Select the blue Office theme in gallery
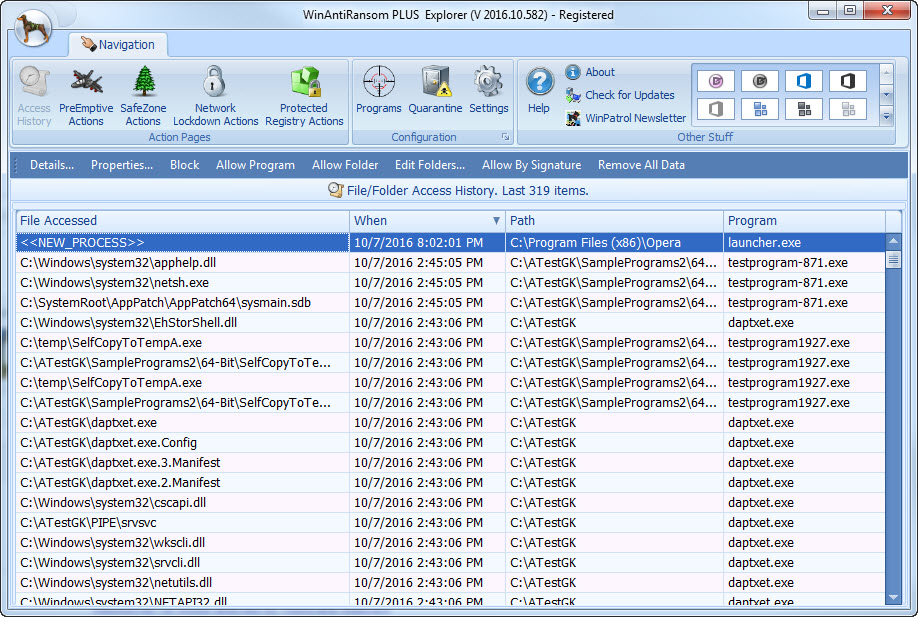 click(x=804, y=81)
